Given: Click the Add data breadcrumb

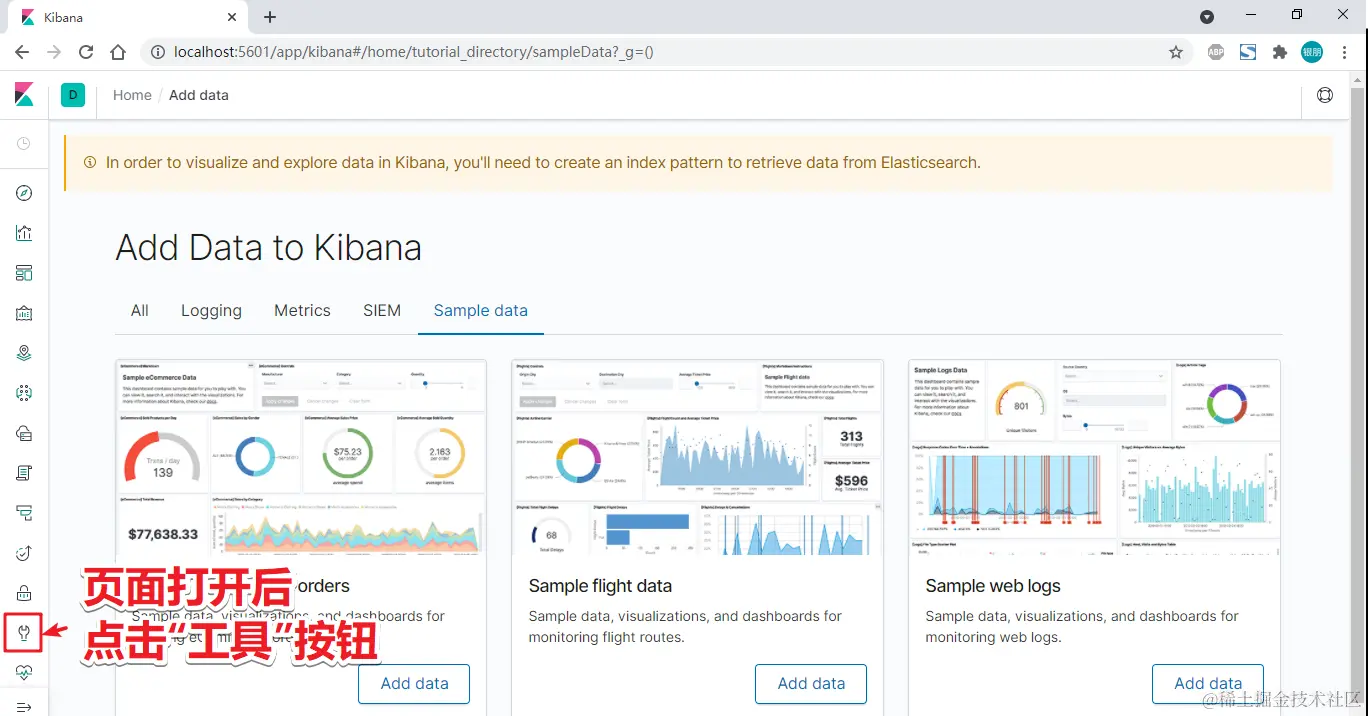Looking at the screenshot, I should click(x=199, y=95).
